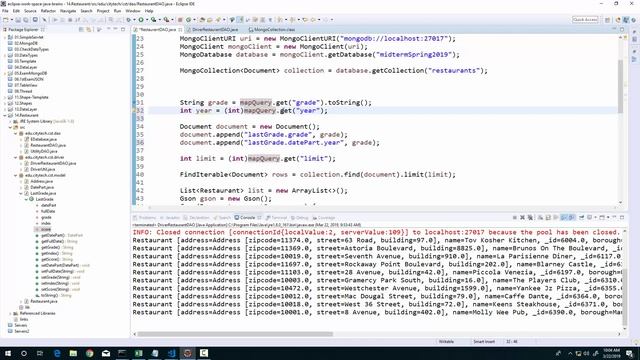Click the console horizontal scrollbar

click(x=235, y=334)
